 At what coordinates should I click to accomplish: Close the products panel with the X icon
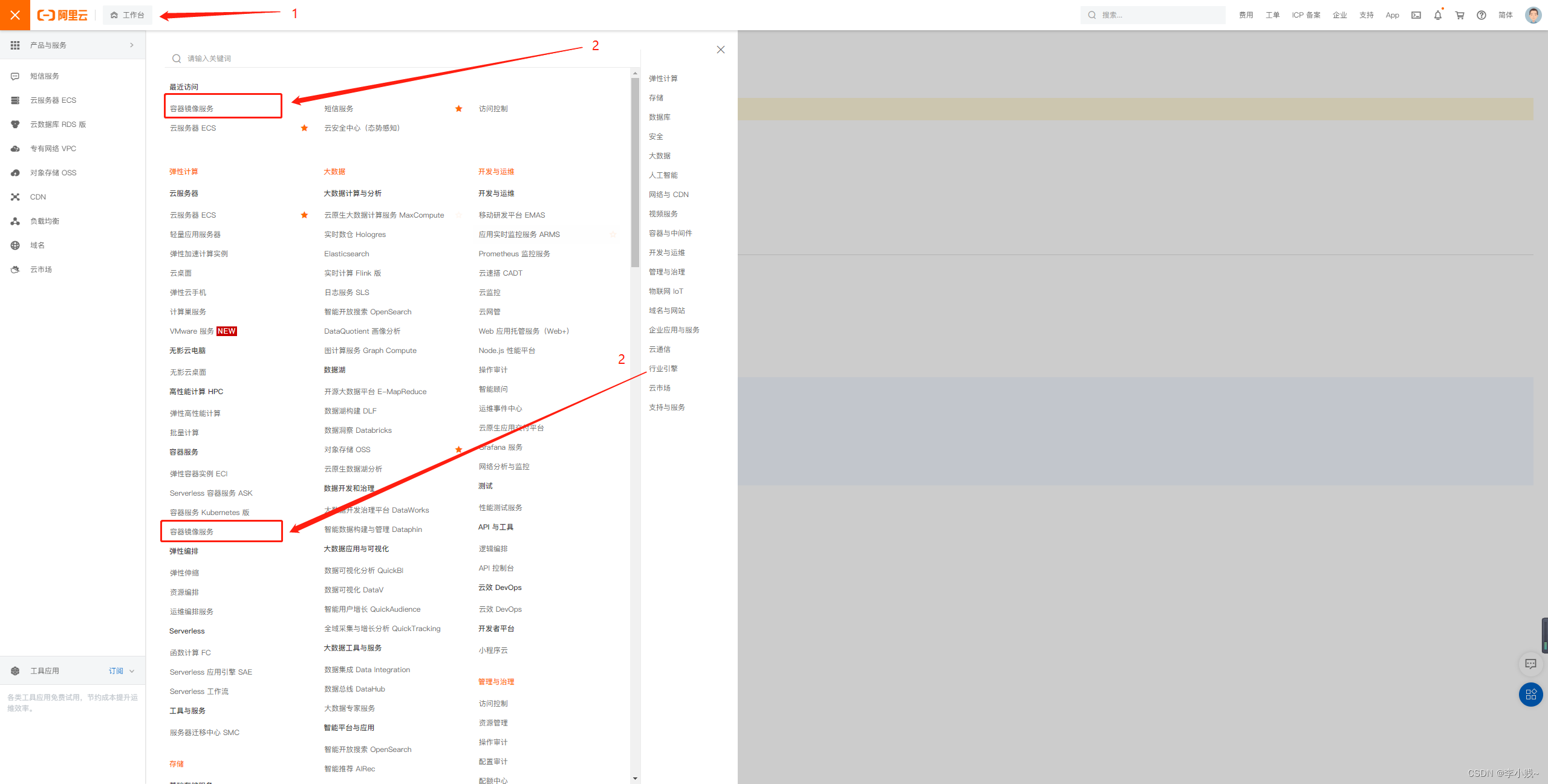tap(721, 50)
